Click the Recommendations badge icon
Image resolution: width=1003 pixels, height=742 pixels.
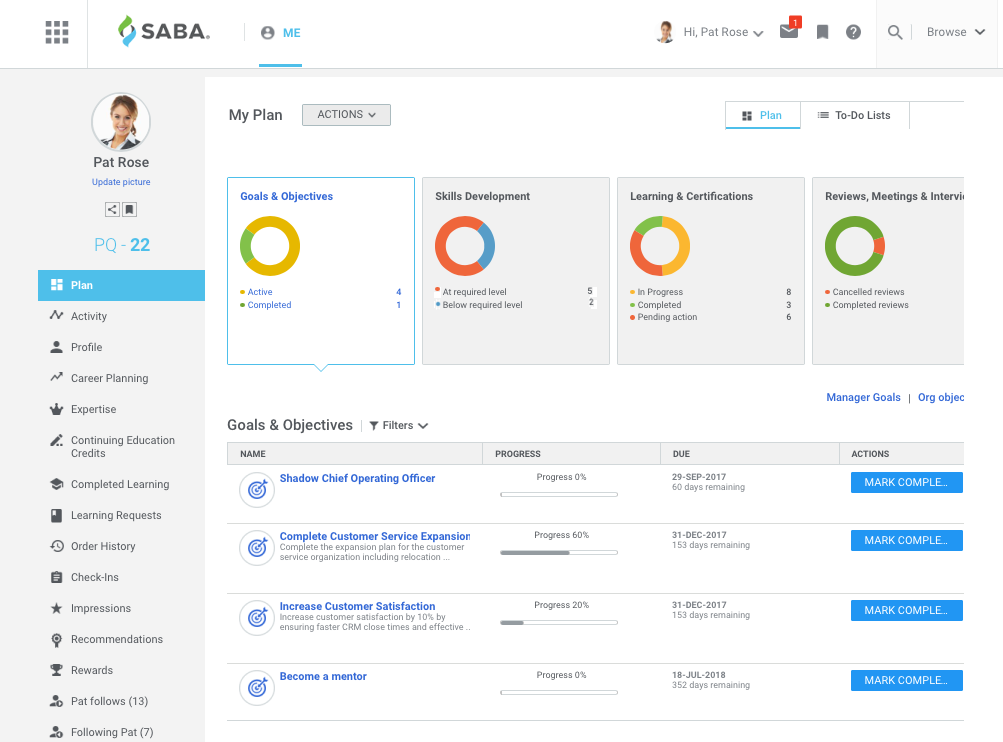(x=57, y=639)
